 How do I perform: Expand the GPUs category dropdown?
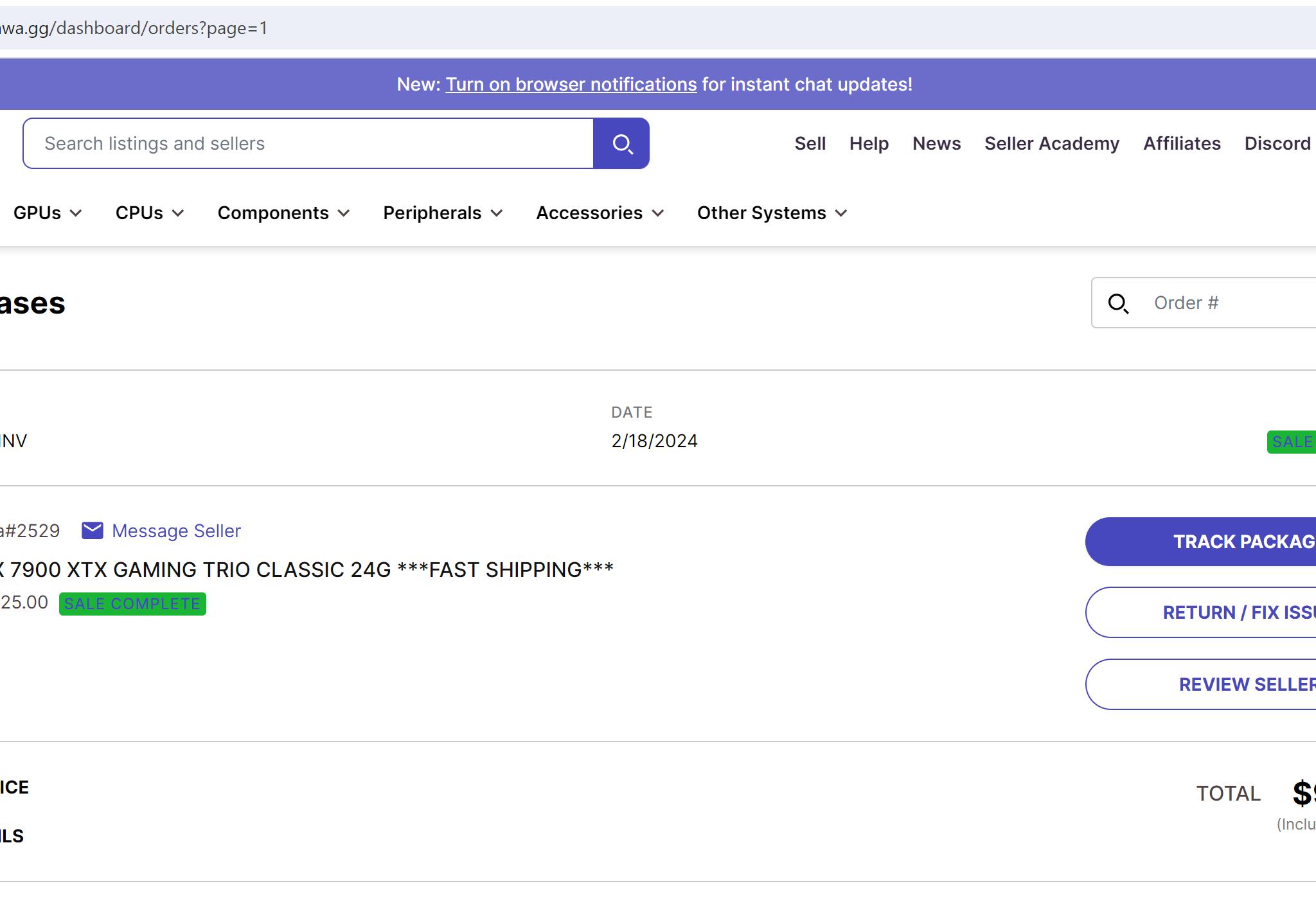point(48,213)
